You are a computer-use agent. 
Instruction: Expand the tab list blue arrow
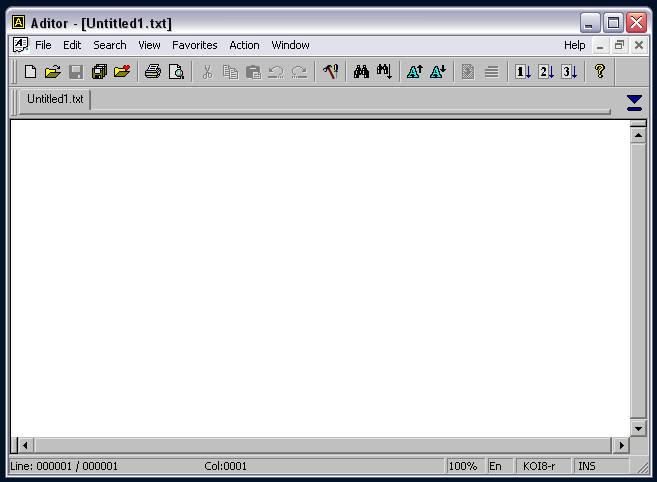634,103
